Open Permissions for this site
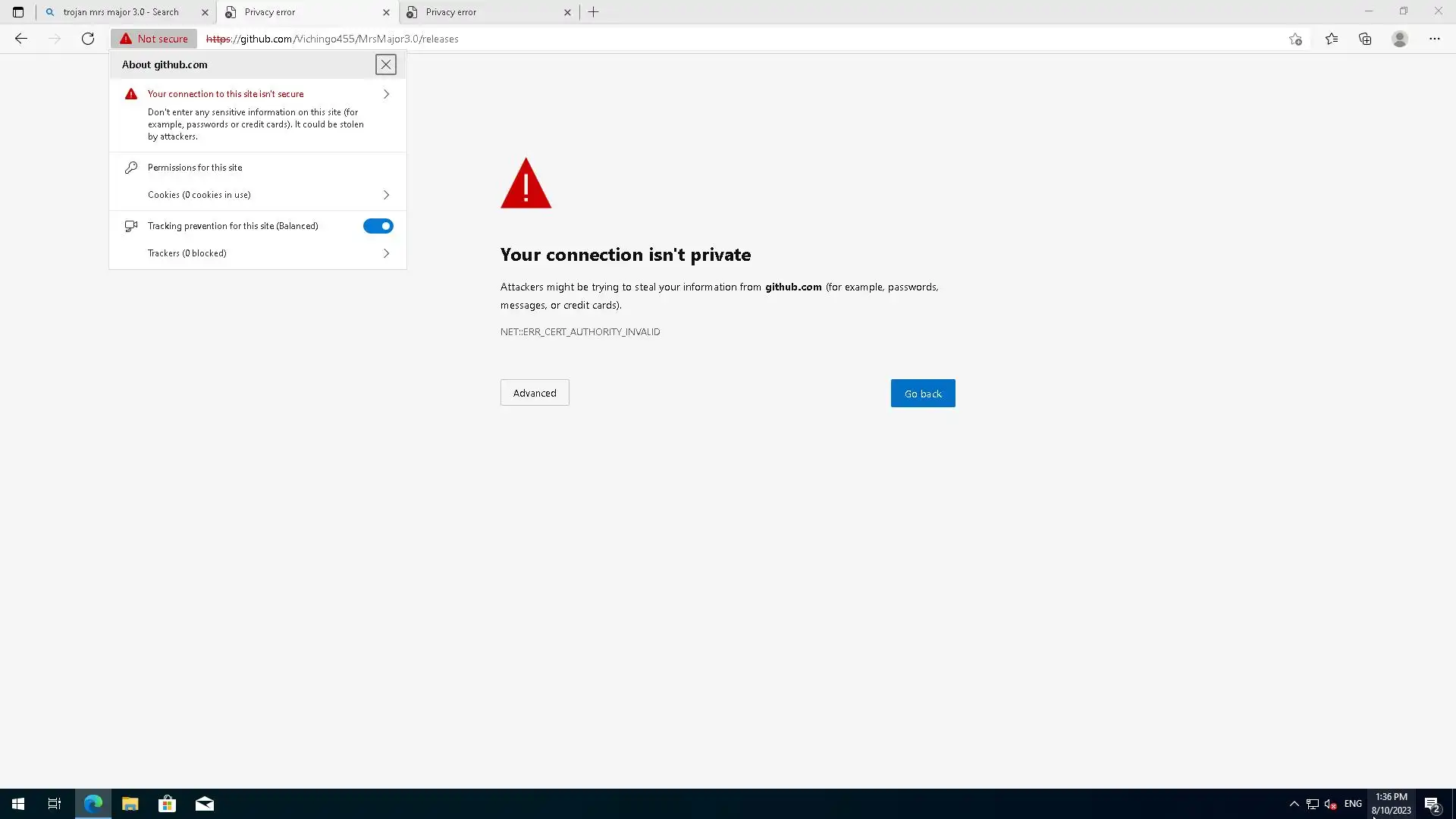1456x819 pixels. [195, 168]
